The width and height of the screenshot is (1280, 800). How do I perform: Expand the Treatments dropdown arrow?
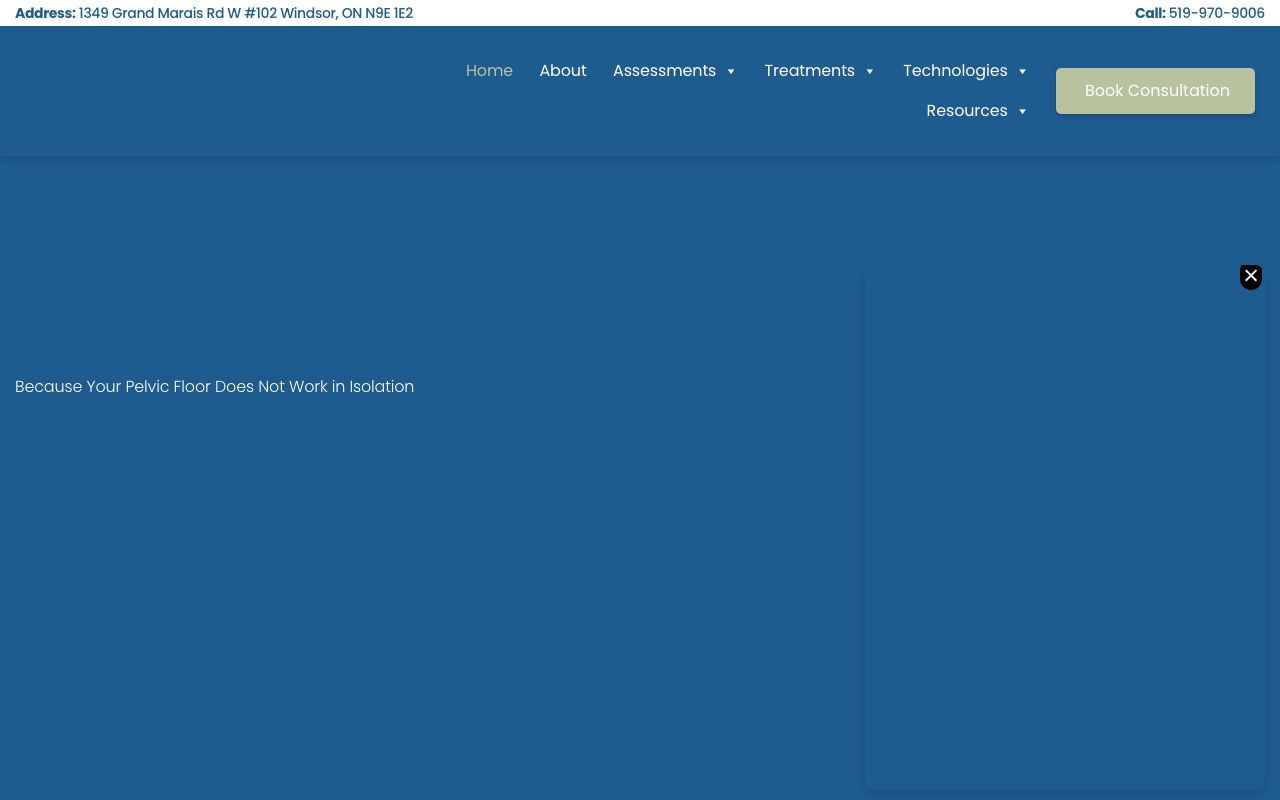(869, 71)
